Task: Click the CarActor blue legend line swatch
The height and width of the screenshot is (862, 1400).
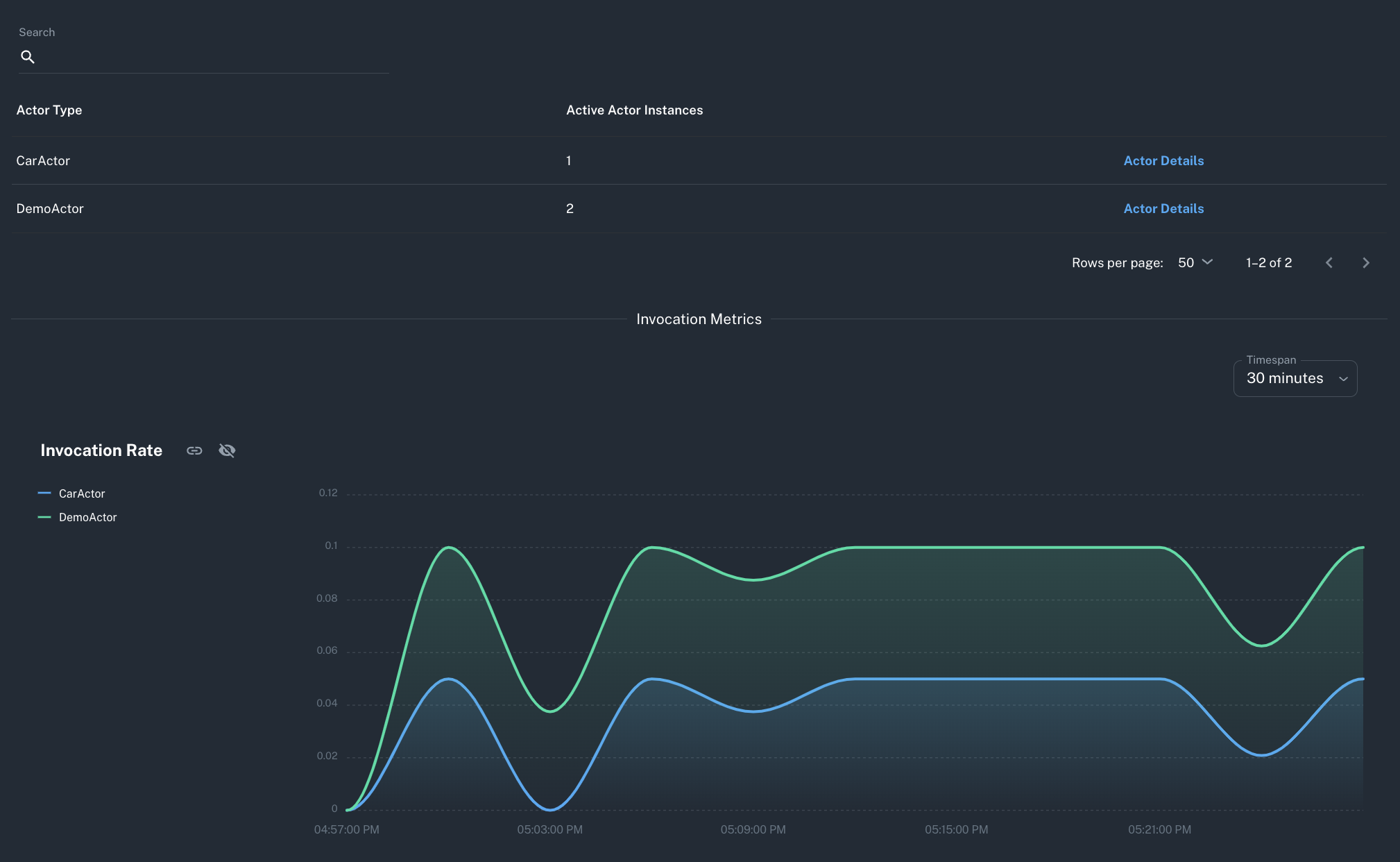Action: pyautogui.click(x=44, y=493)
